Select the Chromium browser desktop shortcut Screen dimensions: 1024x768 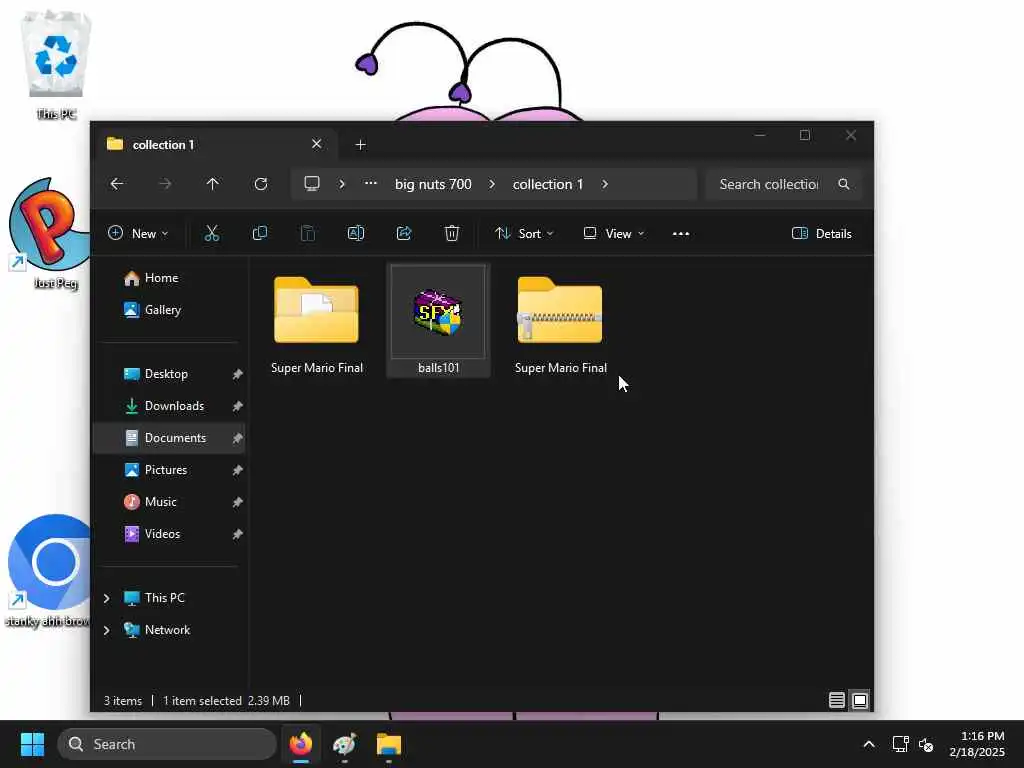48,571
